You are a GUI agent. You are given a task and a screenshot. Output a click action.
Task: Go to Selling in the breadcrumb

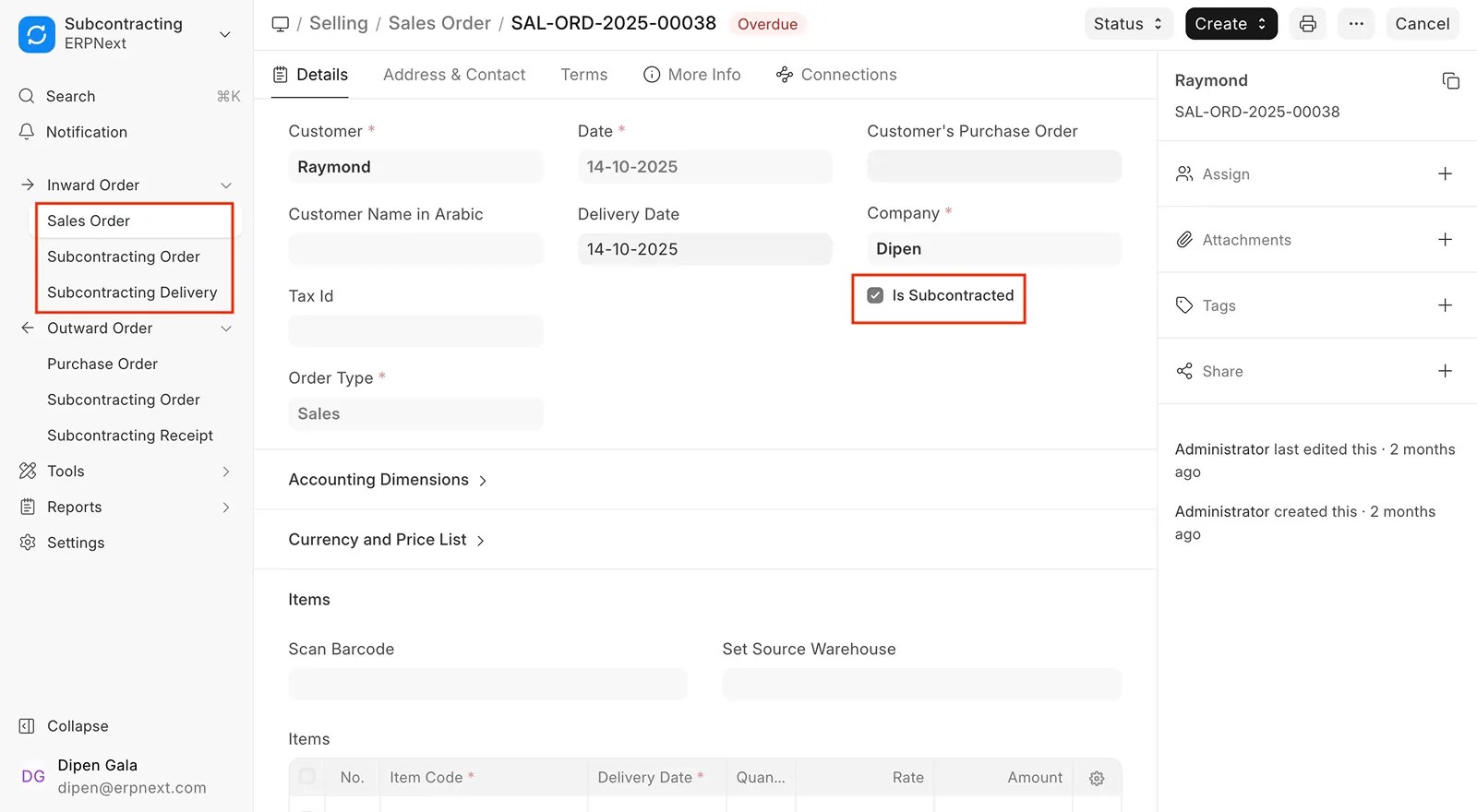click(x=339, y=23)
